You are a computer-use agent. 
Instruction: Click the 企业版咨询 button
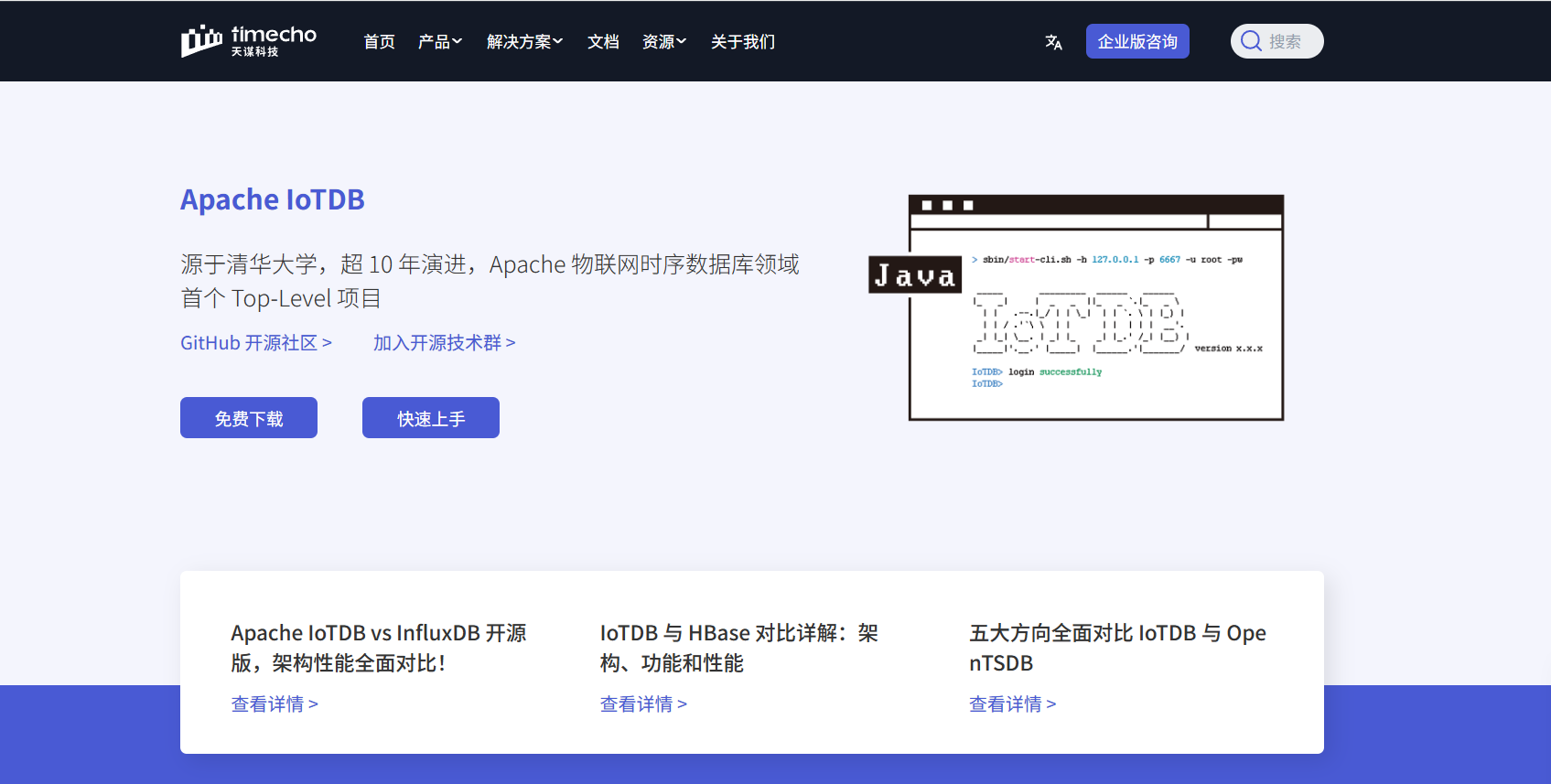[1137, 41]
